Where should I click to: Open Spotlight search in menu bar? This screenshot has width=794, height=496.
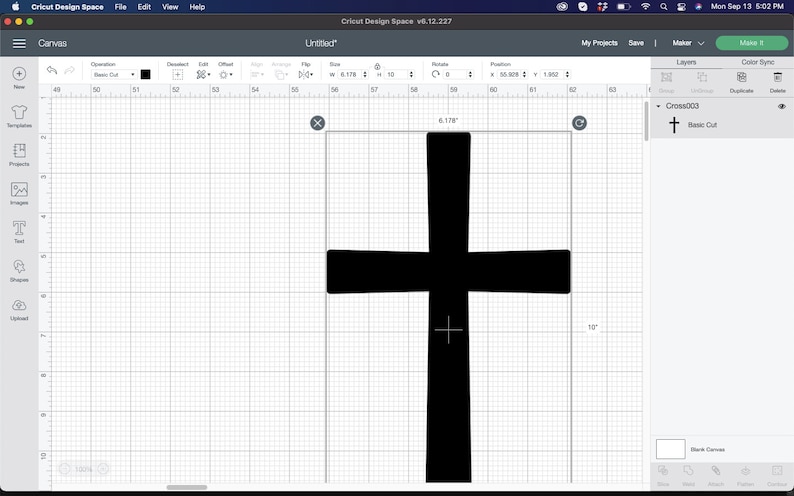pyautogui.click(x=663, y=7)
